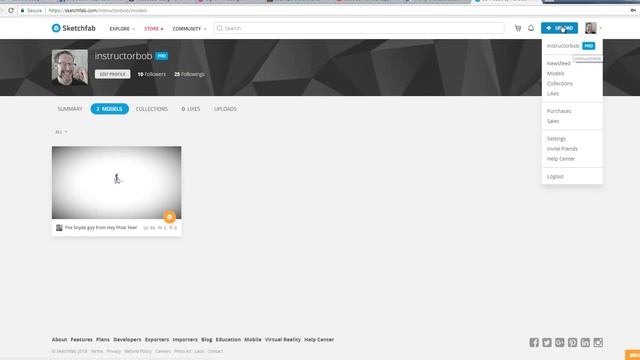Viewport: 640px width, 360px height.
Task: Click the Features footer link
Action: pos(82,340)
